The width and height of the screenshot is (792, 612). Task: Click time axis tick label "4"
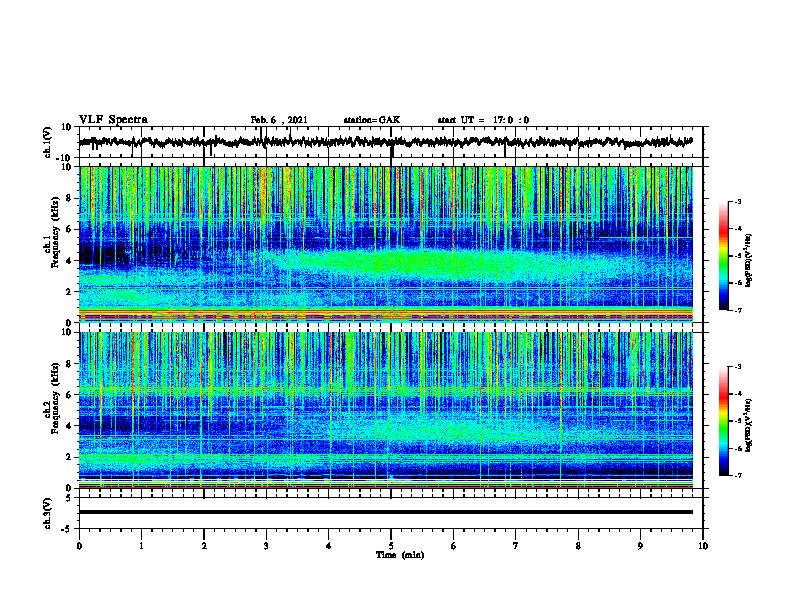(329, 546)
